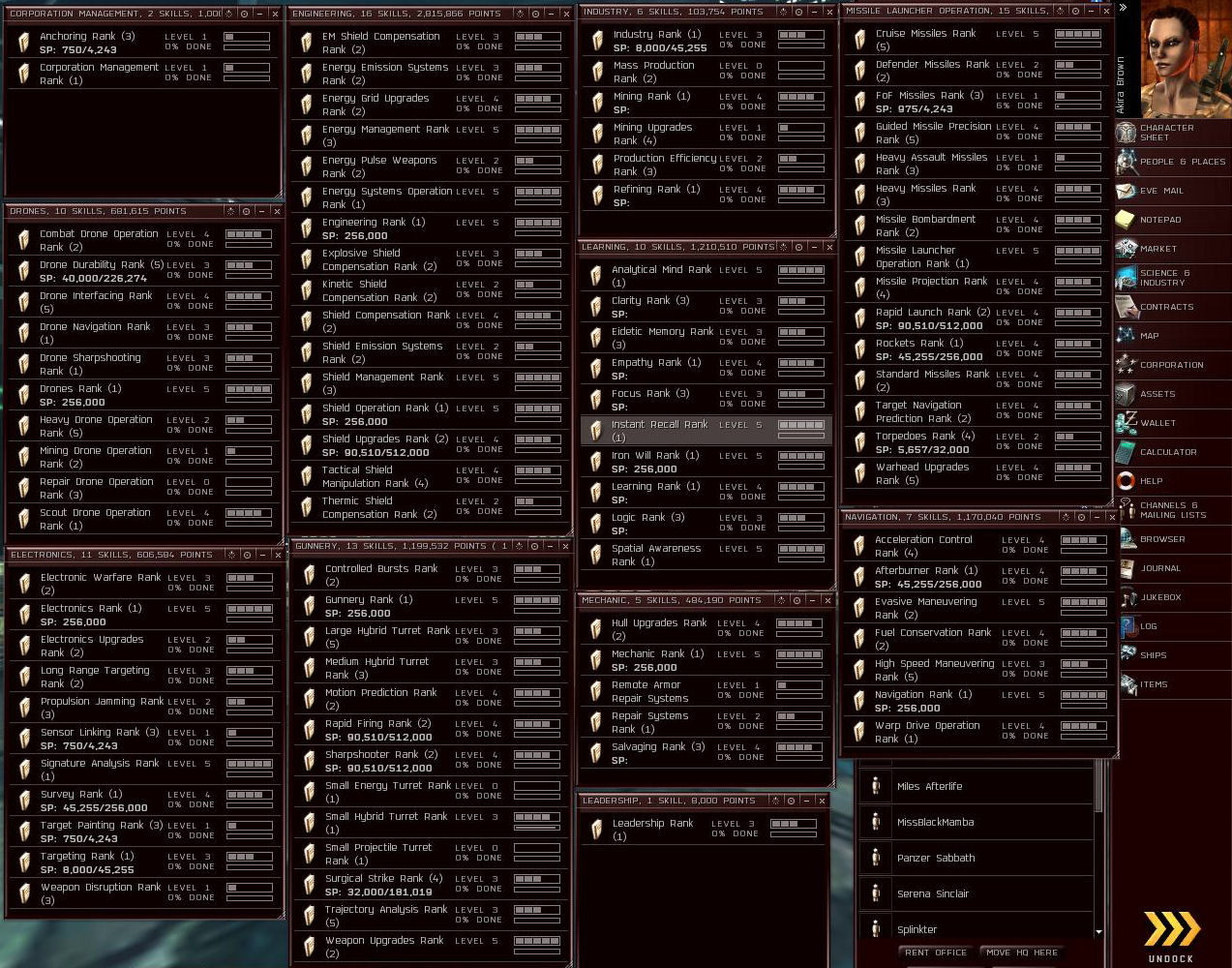This screenshot has width=1232, height=968.
Task: Toggle pin on the Engineering skills window
Action: (x=536, y=15)
